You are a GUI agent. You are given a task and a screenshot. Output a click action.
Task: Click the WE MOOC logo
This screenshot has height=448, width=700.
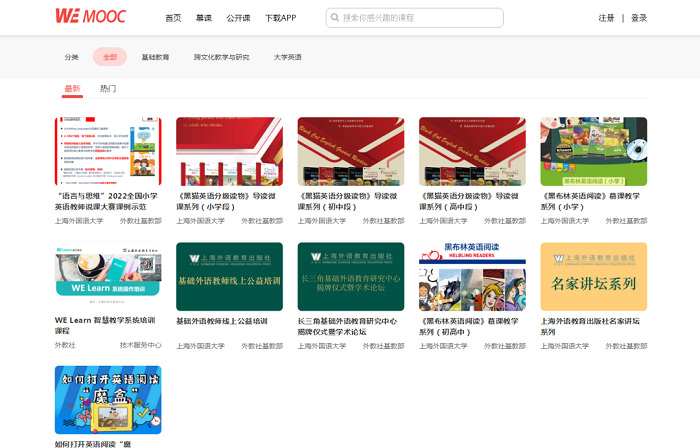click(x=91, y=16)
